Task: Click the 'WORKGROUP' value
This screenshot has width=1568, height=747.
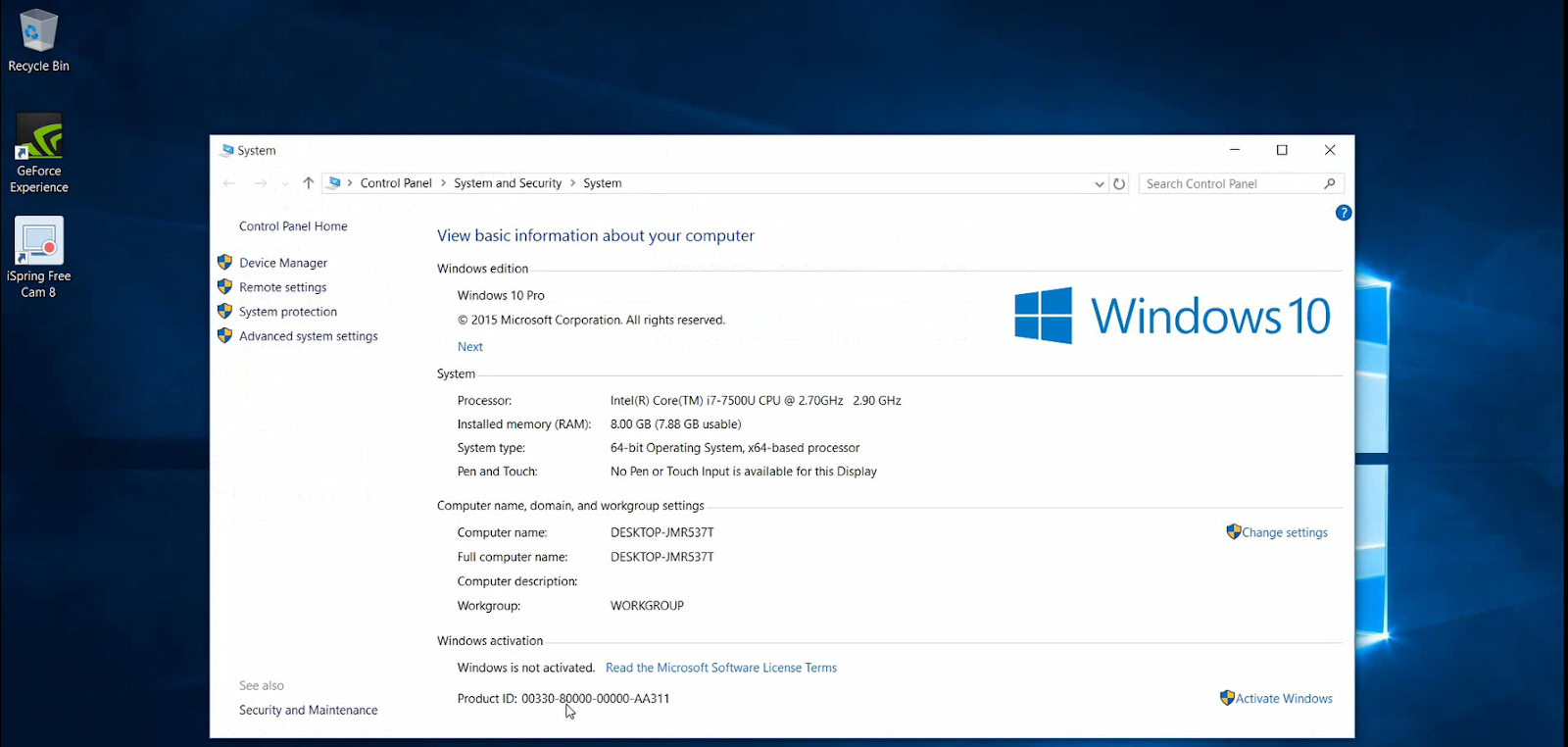Action: (x=647, y=606)
